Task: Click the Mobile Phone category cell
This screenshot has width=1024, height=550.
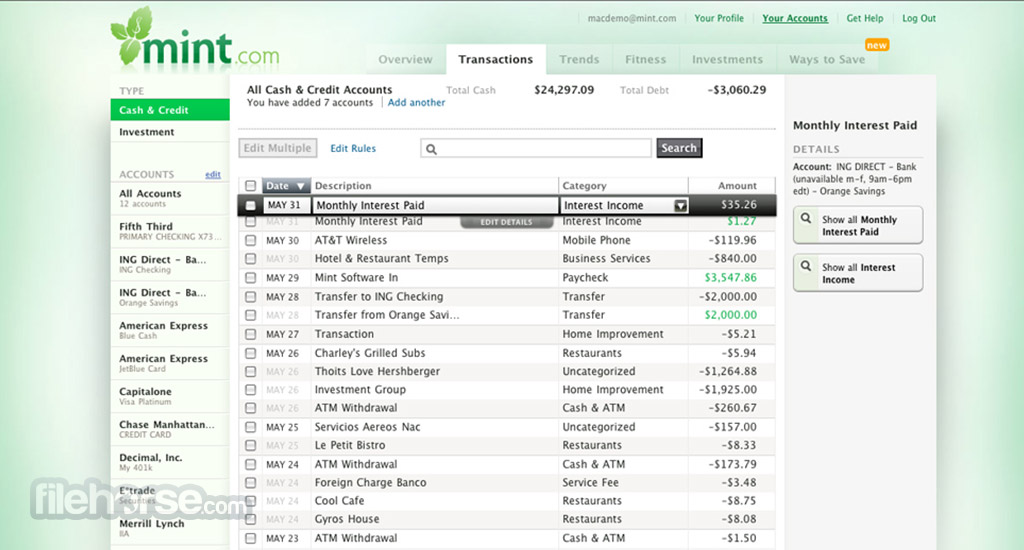Action: 596,240
